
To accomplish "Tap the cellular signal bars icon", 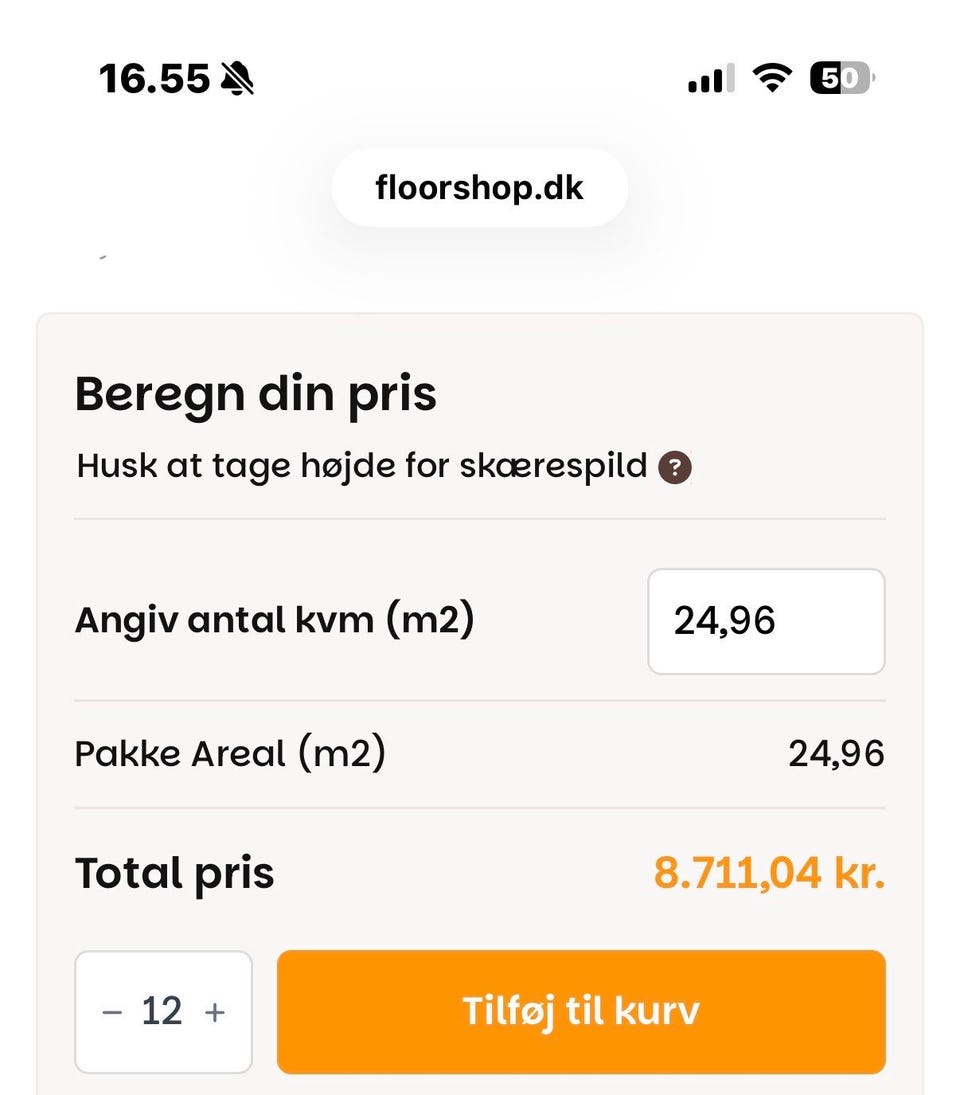I will 710,78.
